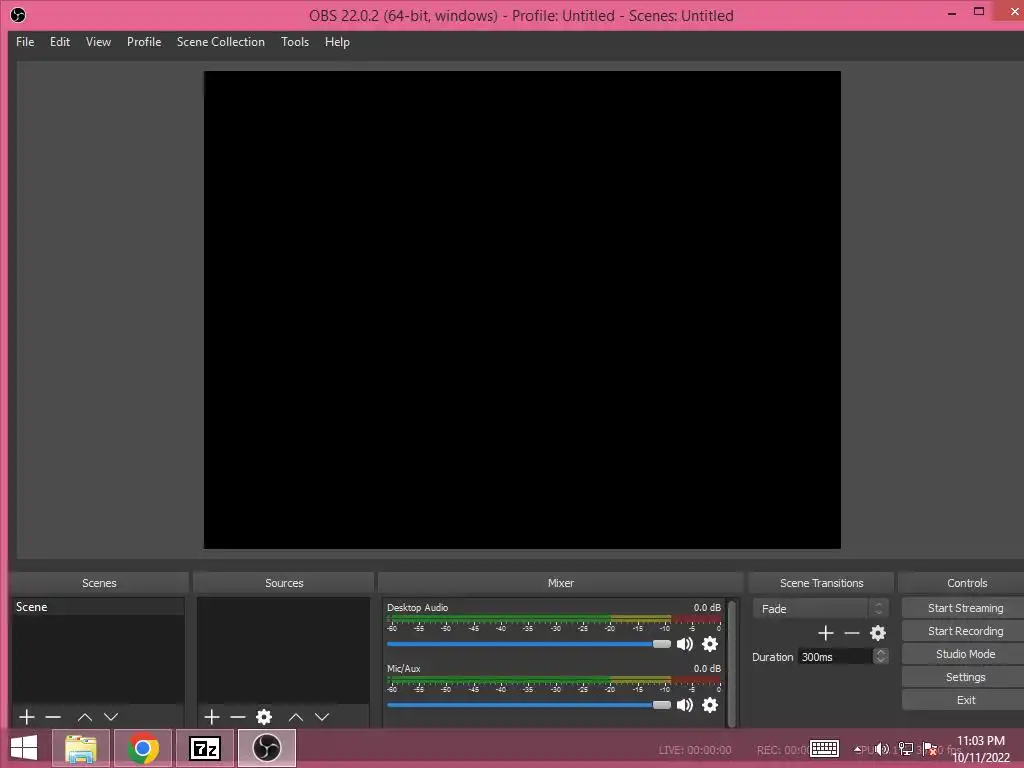Click the Sources panel header
The image size is (1024, 768).
coord(284,583)
